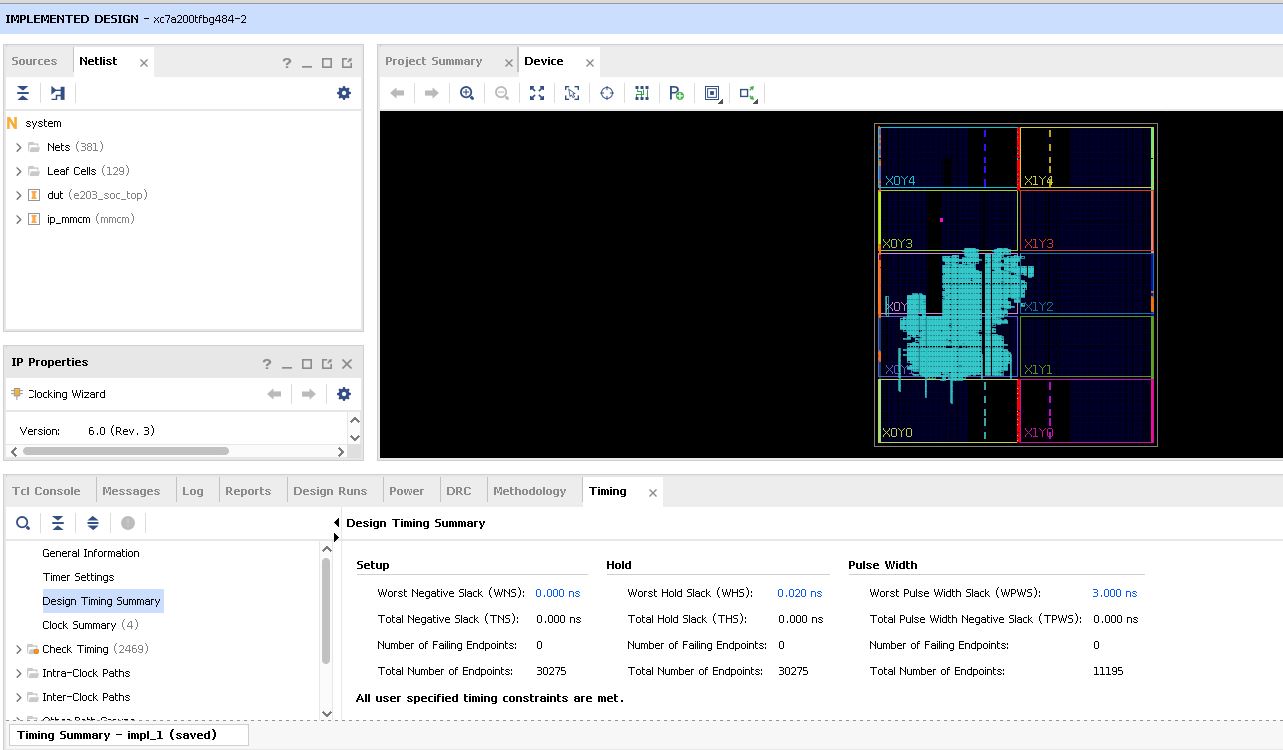Viewport: 1283px width, 750px height.
Task: Click the Worst Hold Slack 0.020 ns link
Action: tap(799, 593)
